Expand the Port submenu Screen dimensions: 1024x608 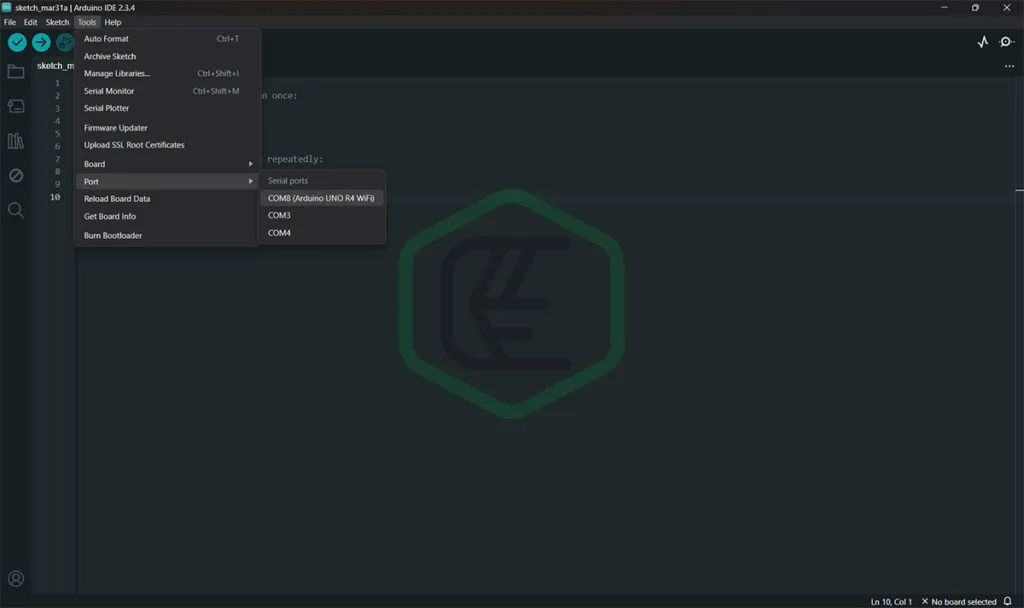pyautogui.click(x=167, y=182)
